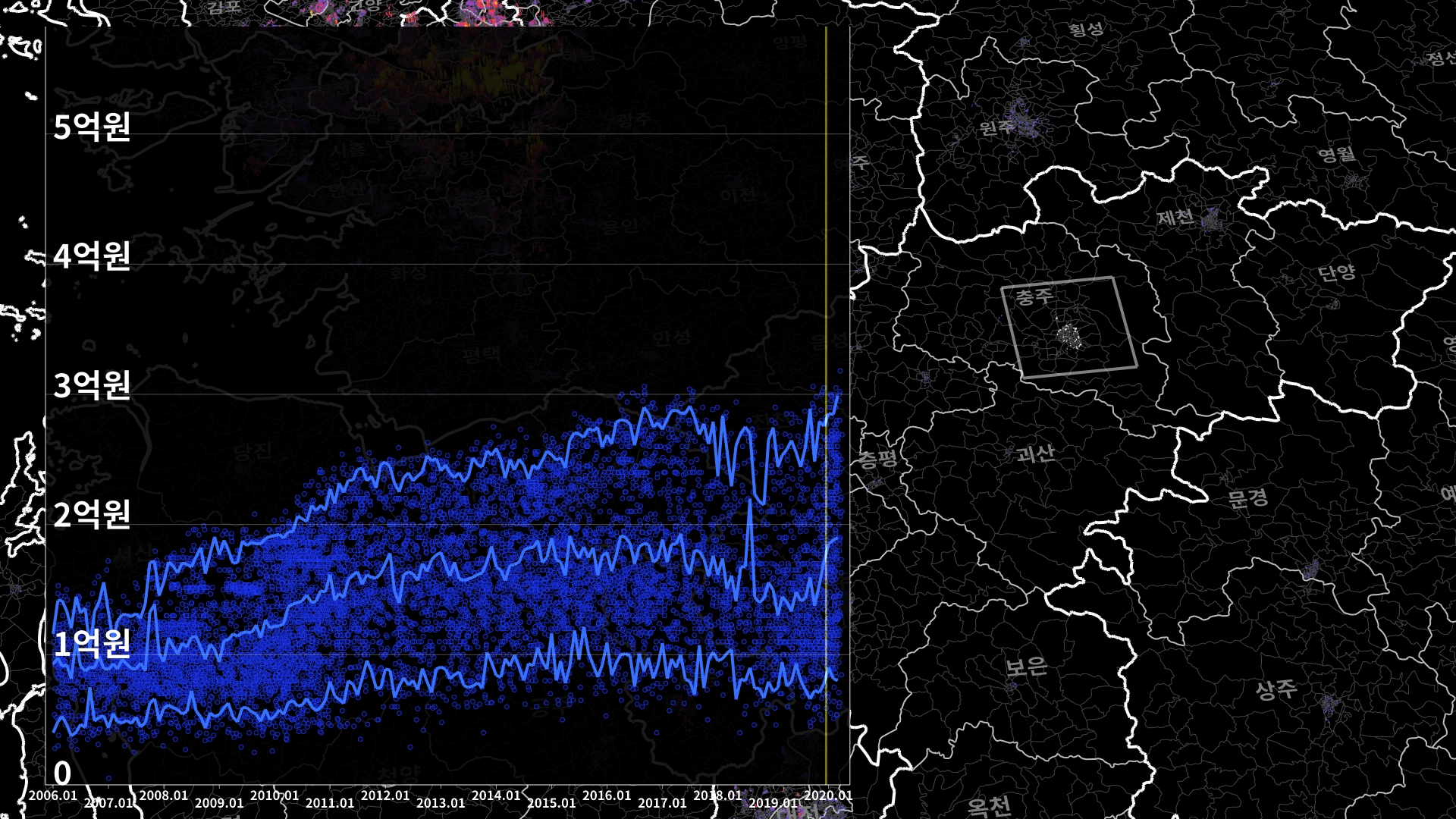Click the 문경 region label
Viewport: 1456px width, 819px height.
point(1247,498)
